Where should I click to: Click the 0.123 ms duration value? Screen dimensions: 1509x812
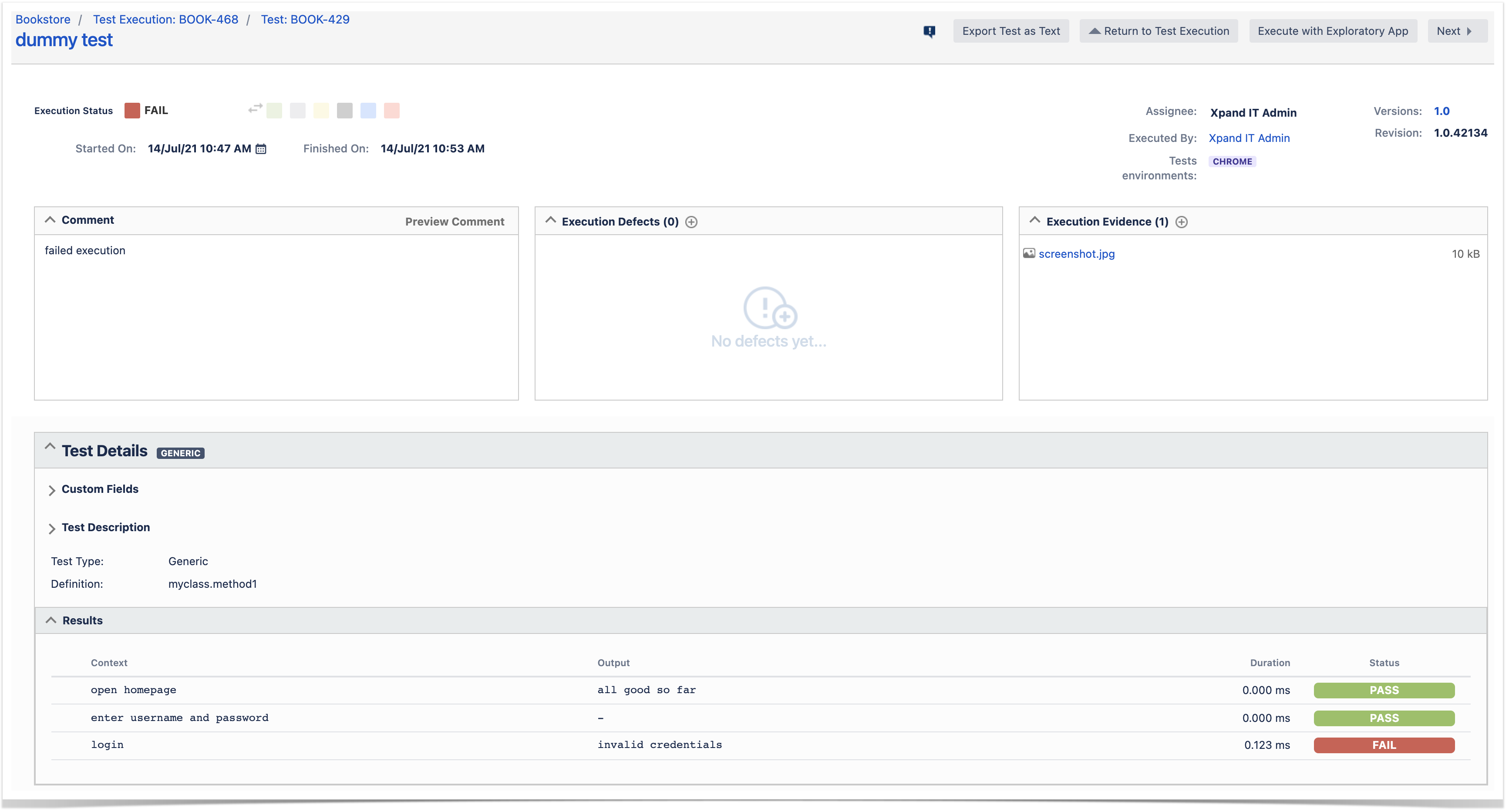tap(1266, 745)
